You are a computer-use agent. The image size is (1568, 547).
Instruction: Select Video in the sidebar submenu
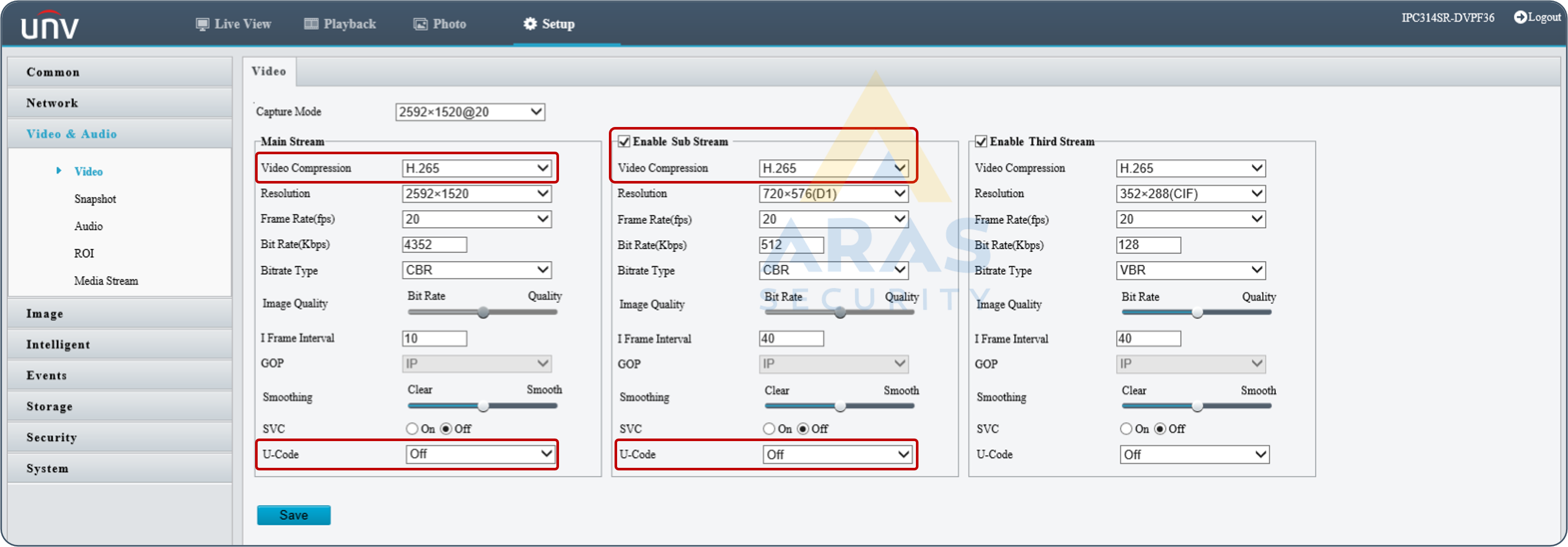88,172
